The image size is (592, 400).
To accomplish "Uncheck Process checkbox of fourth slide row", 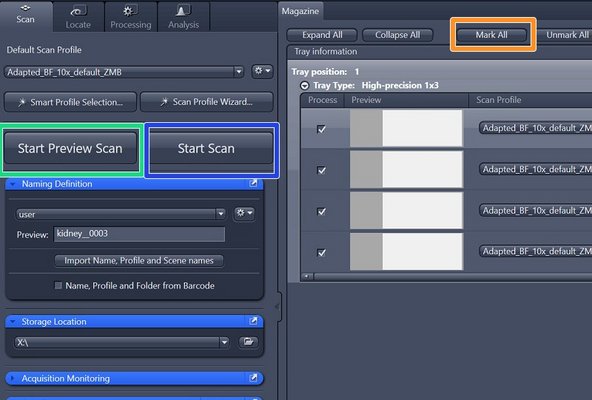I will coord(322,253).
